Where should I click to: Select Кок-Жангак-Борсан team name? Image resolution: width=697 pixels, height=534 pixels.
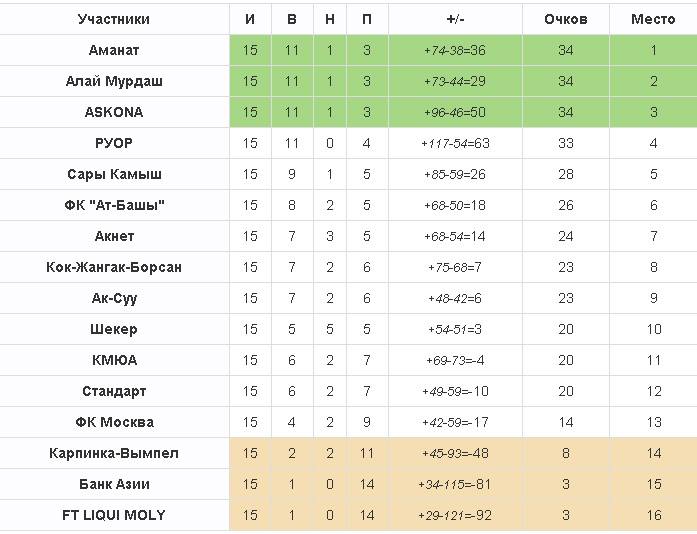coord(114,267)
